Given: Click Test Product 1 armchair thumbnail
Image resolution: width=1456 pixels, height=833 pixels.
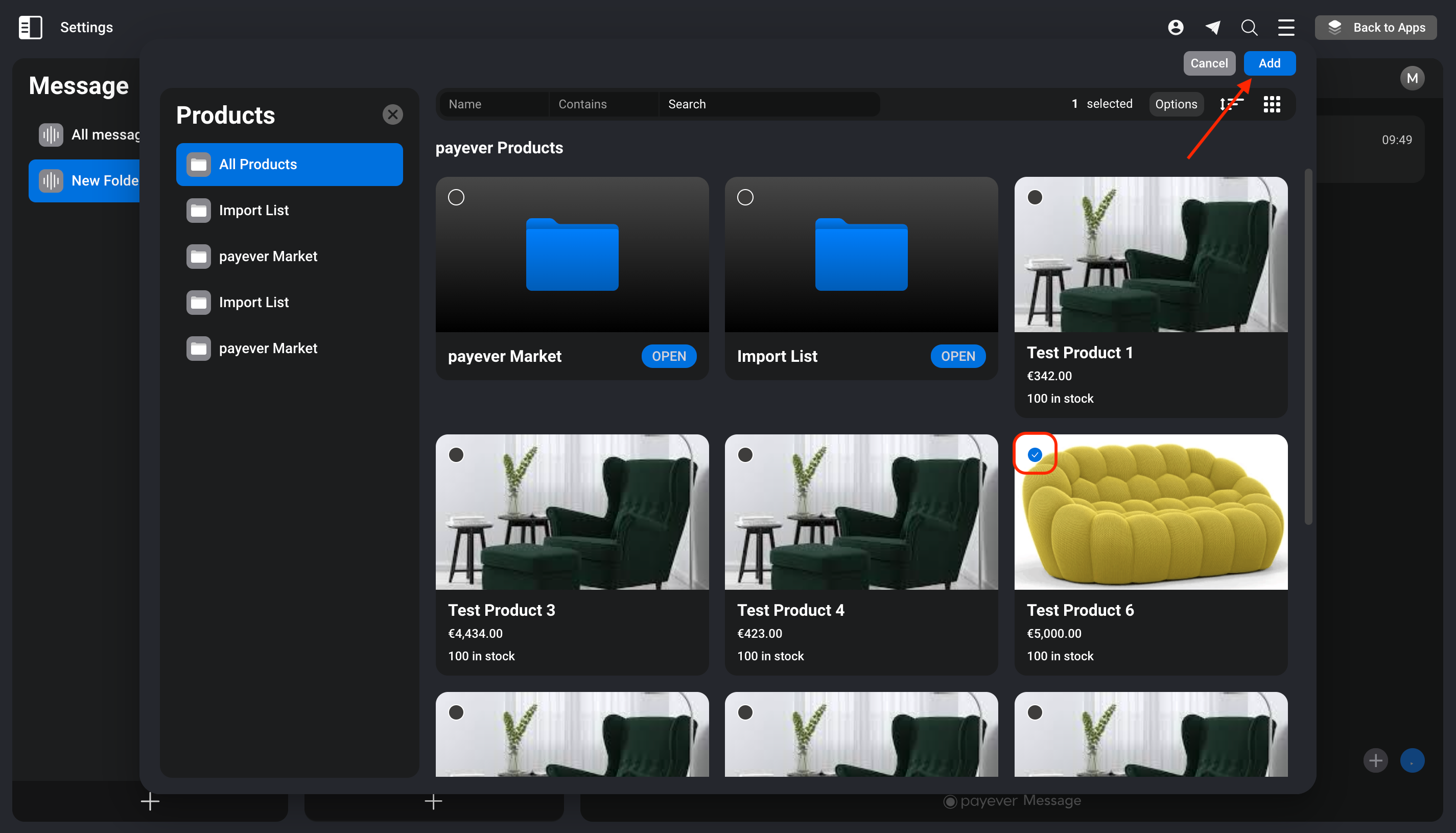Looking at the screenshot, I should [1150, 254].
